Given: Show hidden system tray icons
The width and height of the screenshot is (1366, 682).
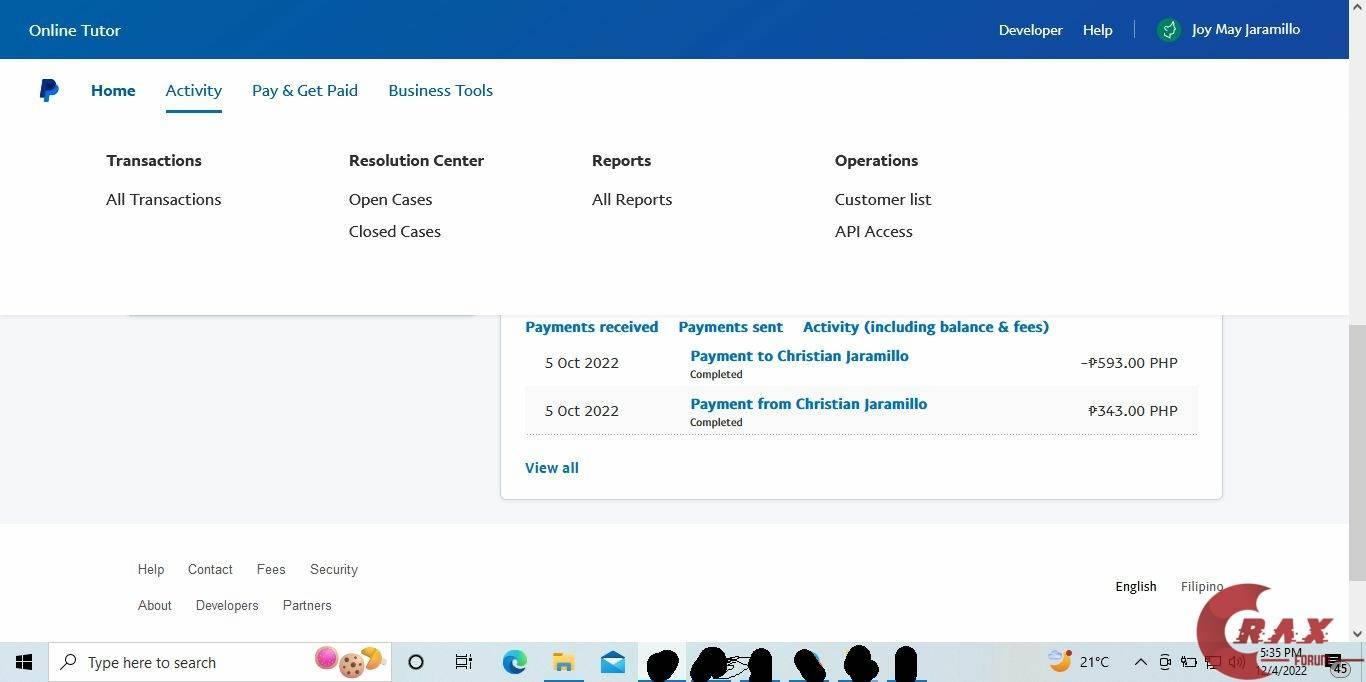Looking at the screenshot, I should (1140, 662).
